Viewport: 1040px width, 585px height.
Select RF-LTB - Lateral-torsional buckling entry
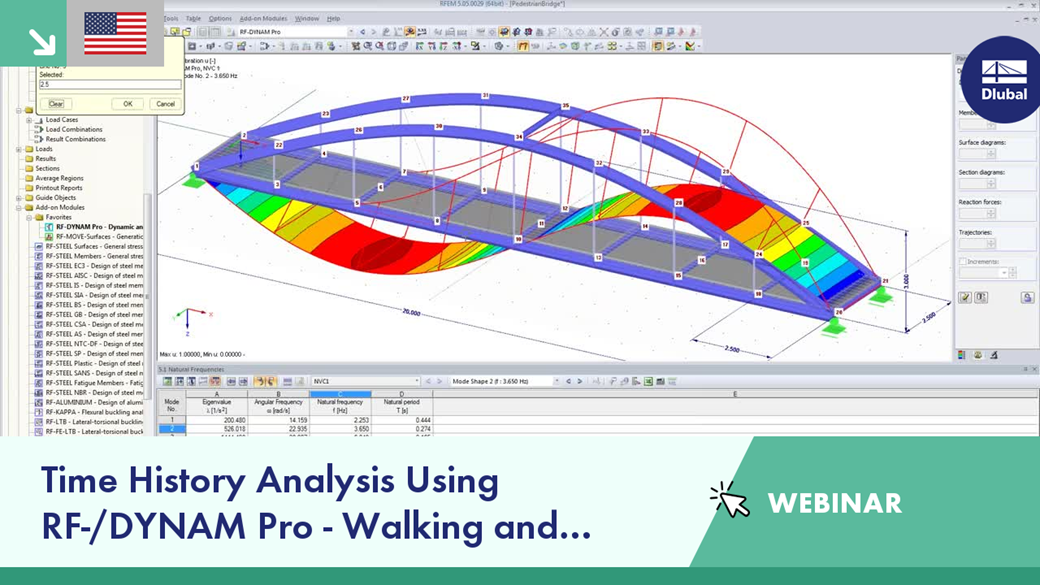tap(94, 422)
